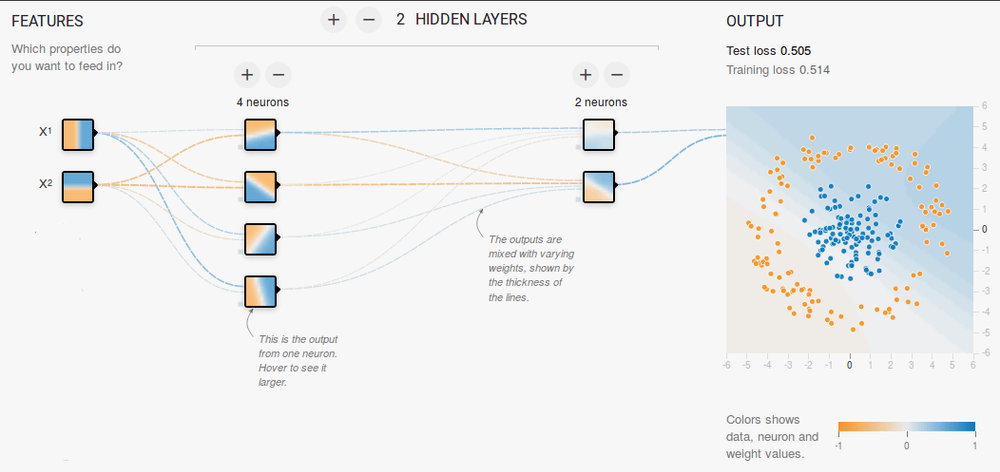Toggle the X1 input feature
Screen dimensions: 1000x472
click(x=78, y=135)
